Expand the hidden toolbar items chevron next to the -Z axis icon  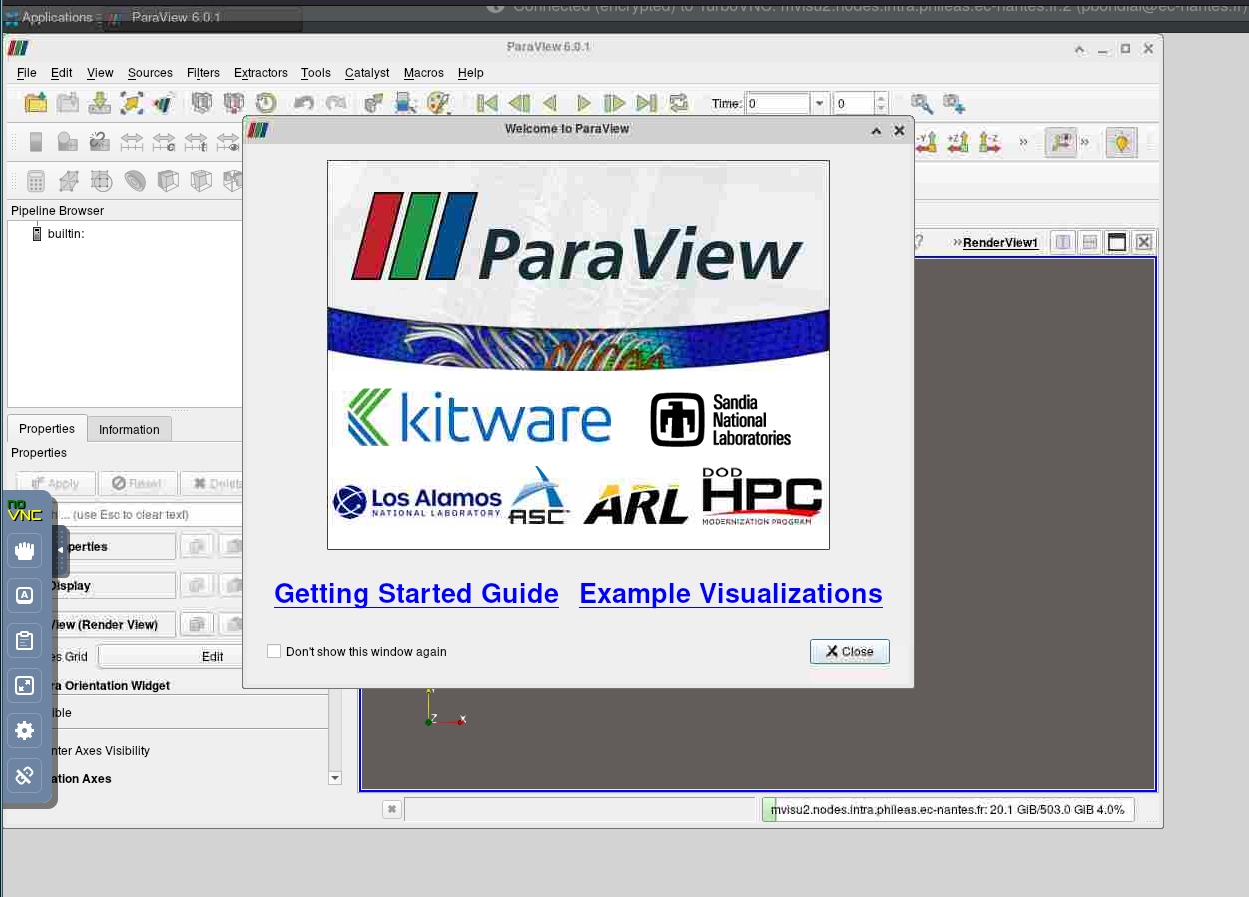pos(1023,143)
